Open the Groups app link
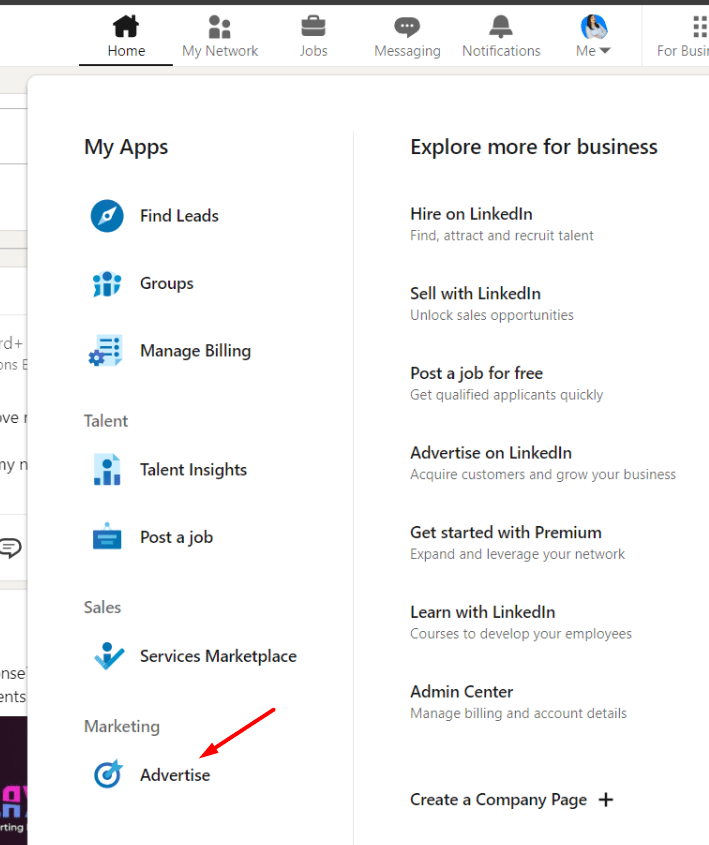 166,283
